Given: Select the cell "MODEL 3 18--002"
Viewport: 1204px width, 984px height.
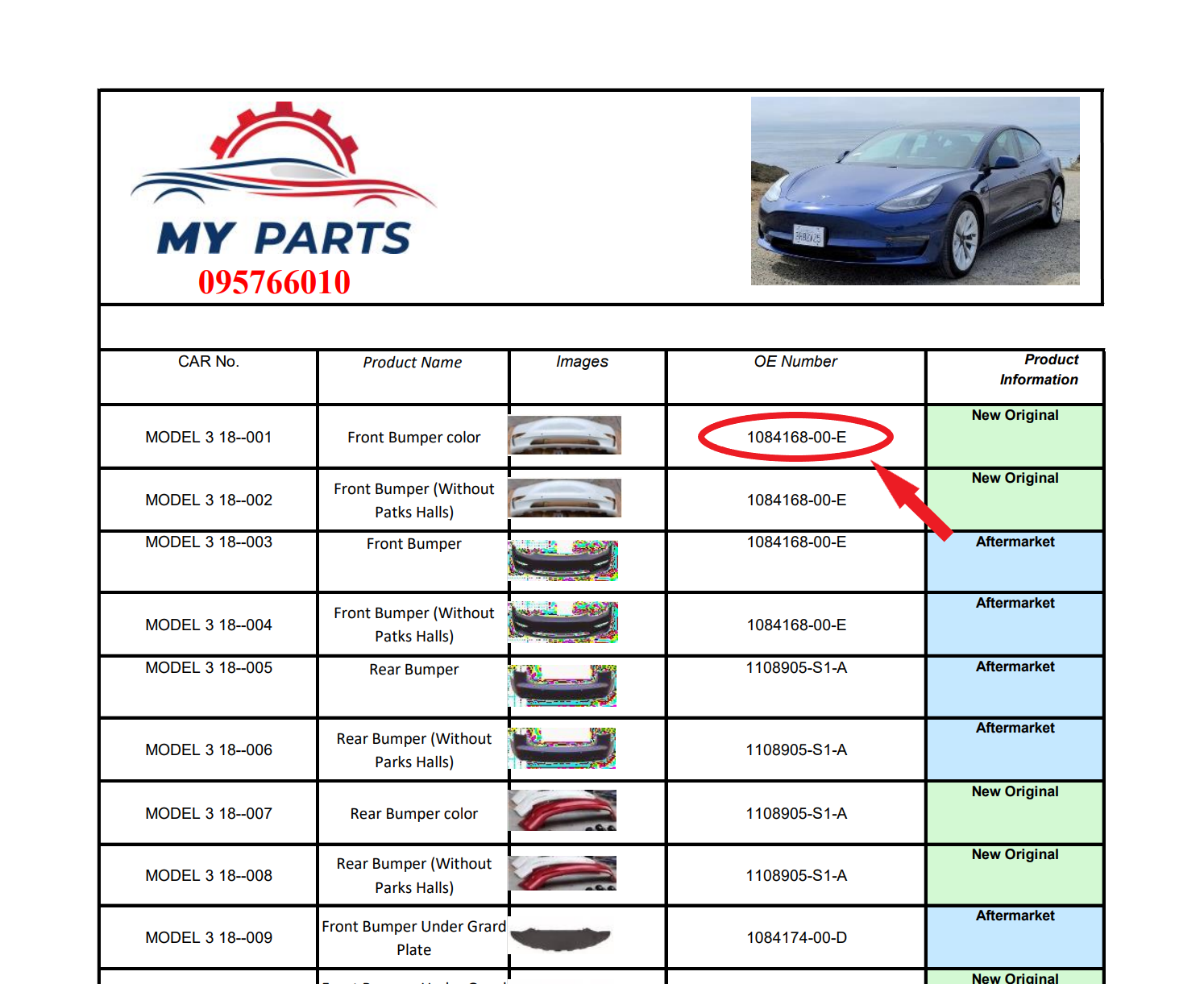Looking at the screenshot, I should pos(209,500).
